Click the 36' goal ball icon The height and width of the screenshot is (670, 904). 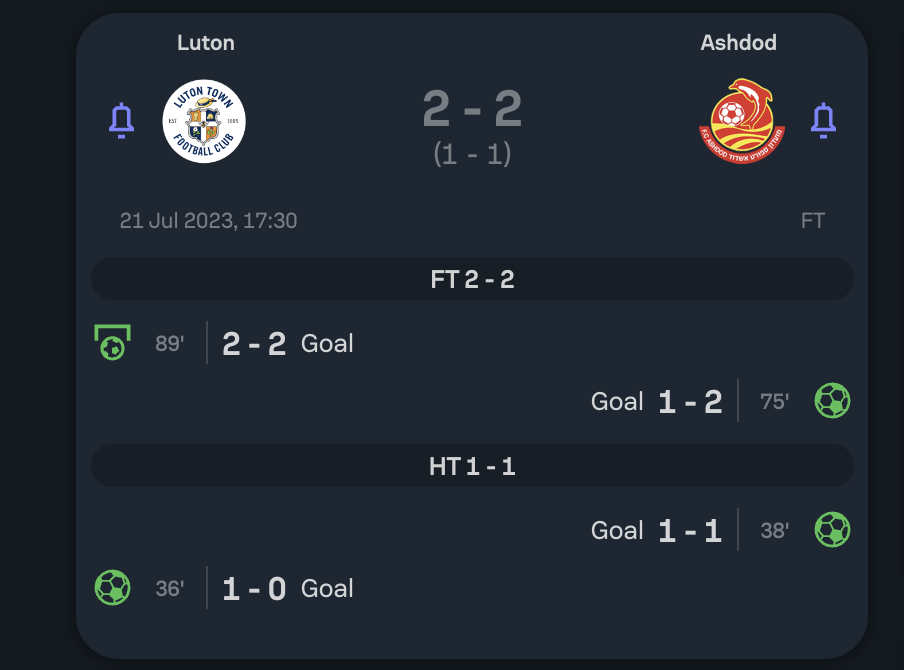point(112,588)
